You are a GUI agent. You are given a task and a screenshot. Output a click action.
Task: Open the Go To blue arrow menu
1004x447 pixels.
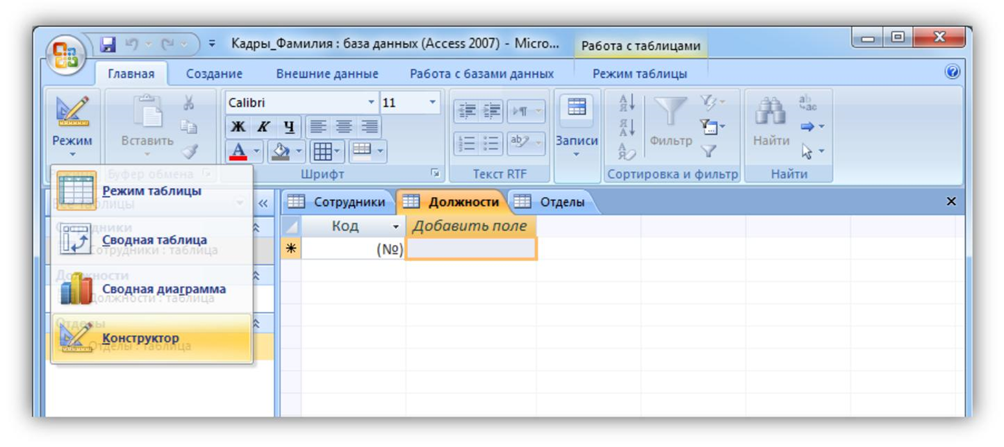click(x=812, y=127)
